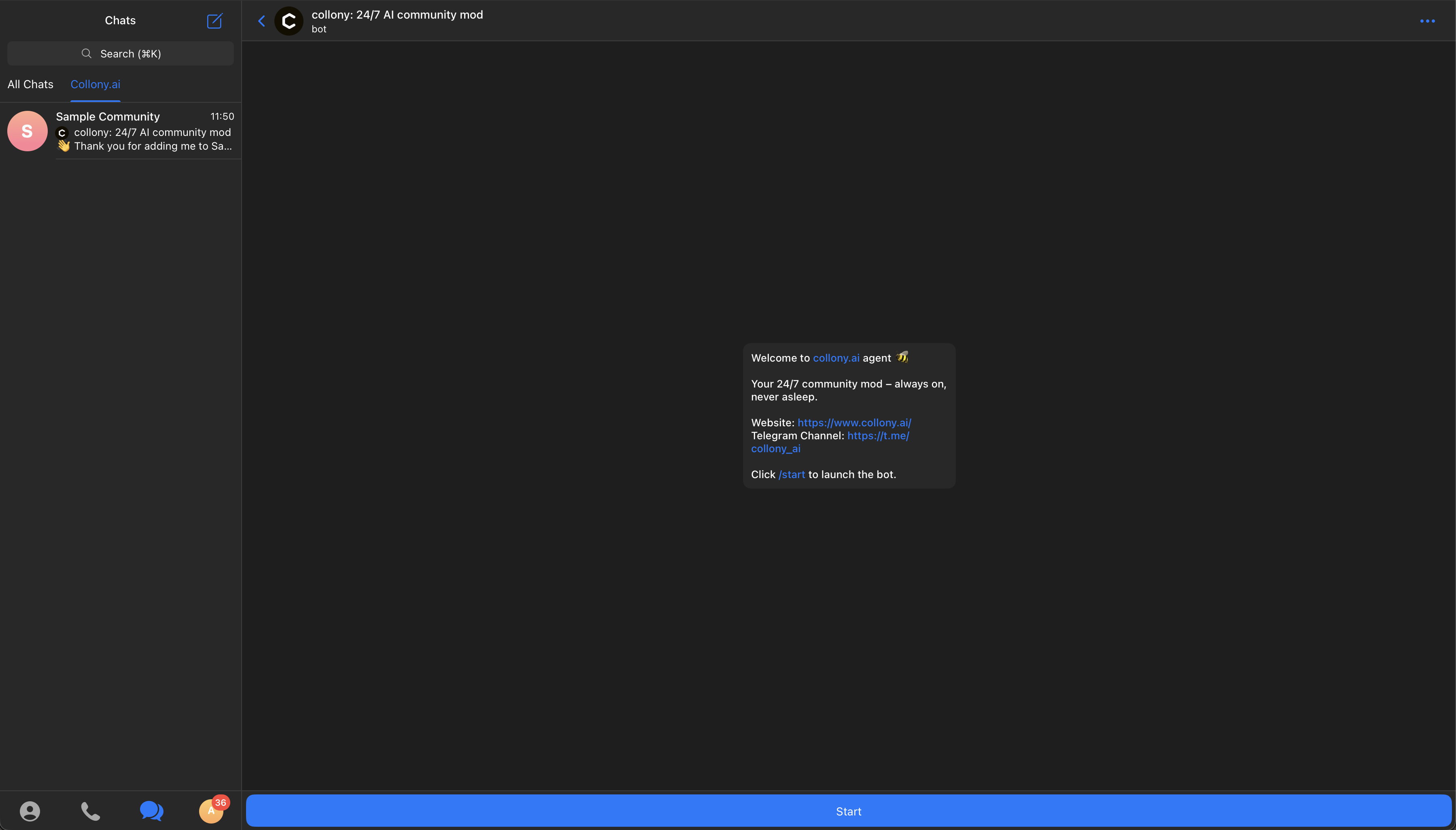Click the collony bot avatar in header
This screenshot has width=1456, height=830.
tap(289, 21)
